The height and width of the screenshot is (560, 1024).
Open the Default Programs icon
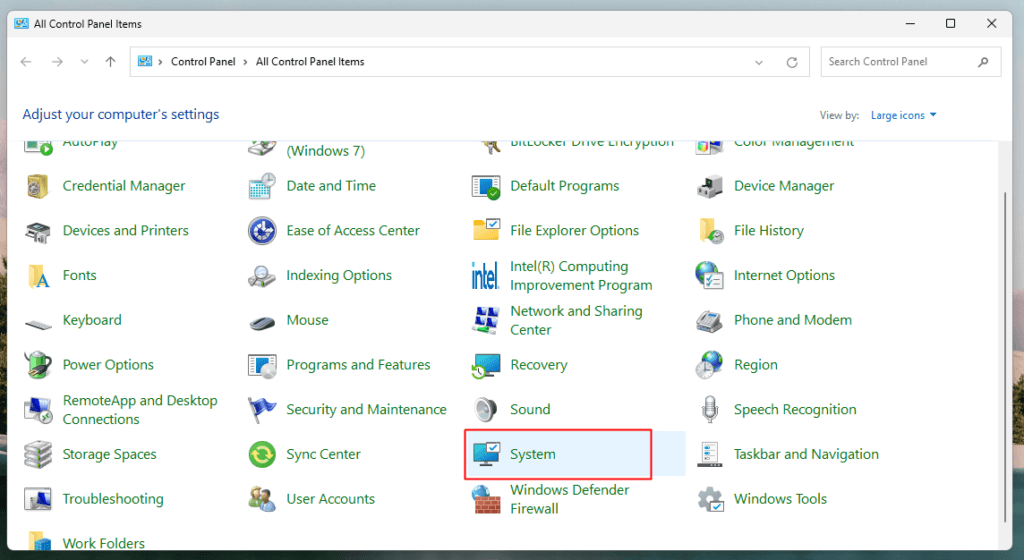(486, 186)
